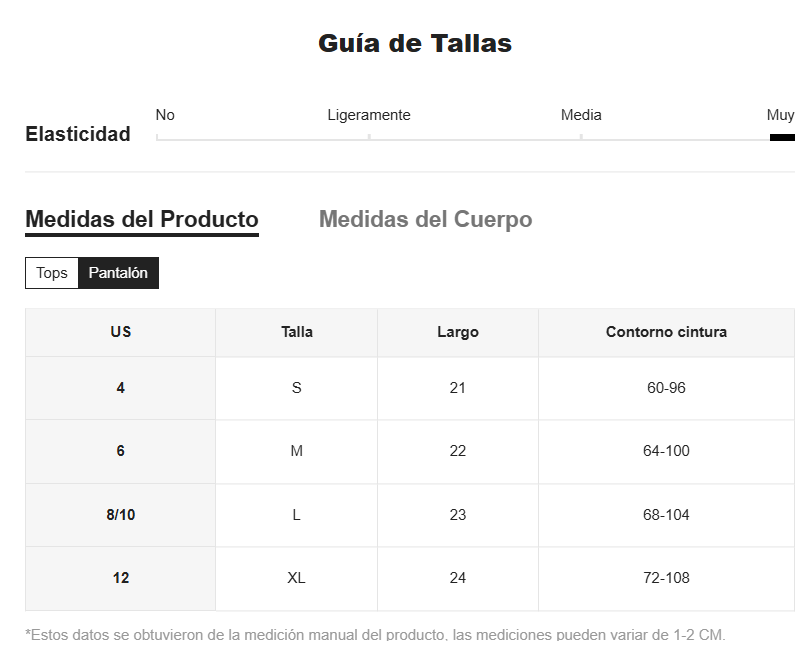The height and width of the screenshot is (662, 803).
Task: Select the US size 4 row
Action: click(410, 388)
